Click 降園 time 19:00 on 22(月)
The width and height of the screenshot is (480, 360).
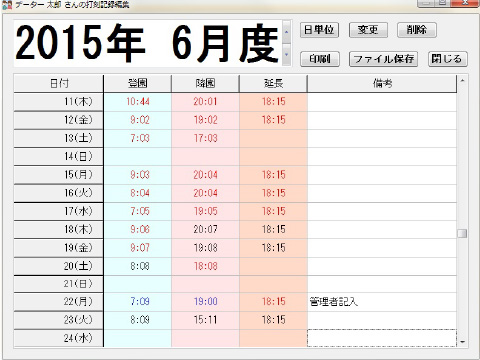pos(205,302)
